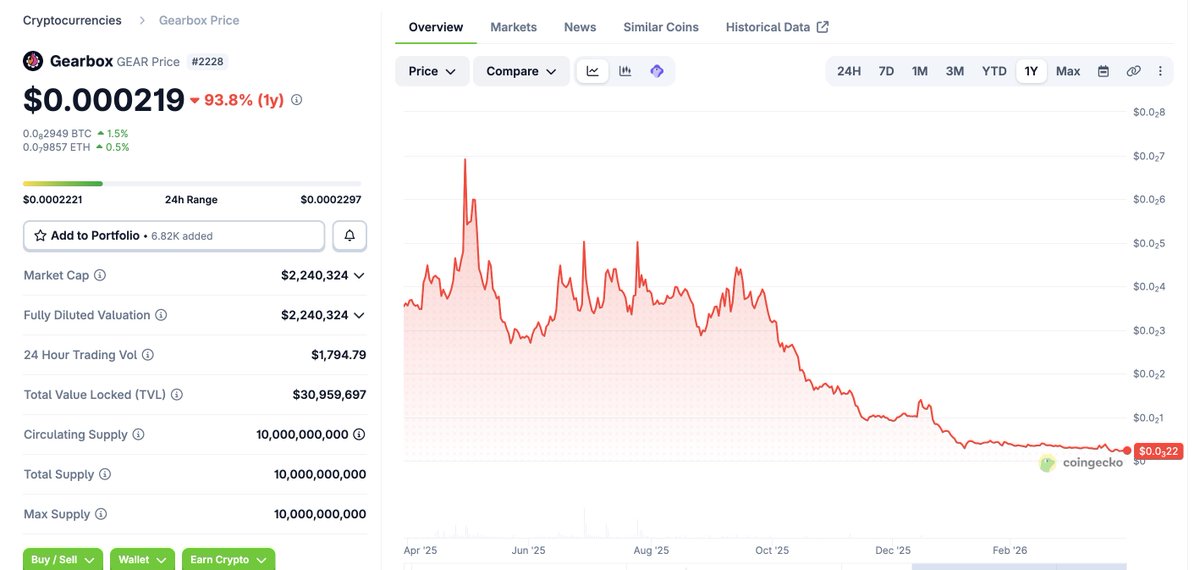Select YTD time range
This screenshot has height=570, width=1200.
tap(994, 71)
